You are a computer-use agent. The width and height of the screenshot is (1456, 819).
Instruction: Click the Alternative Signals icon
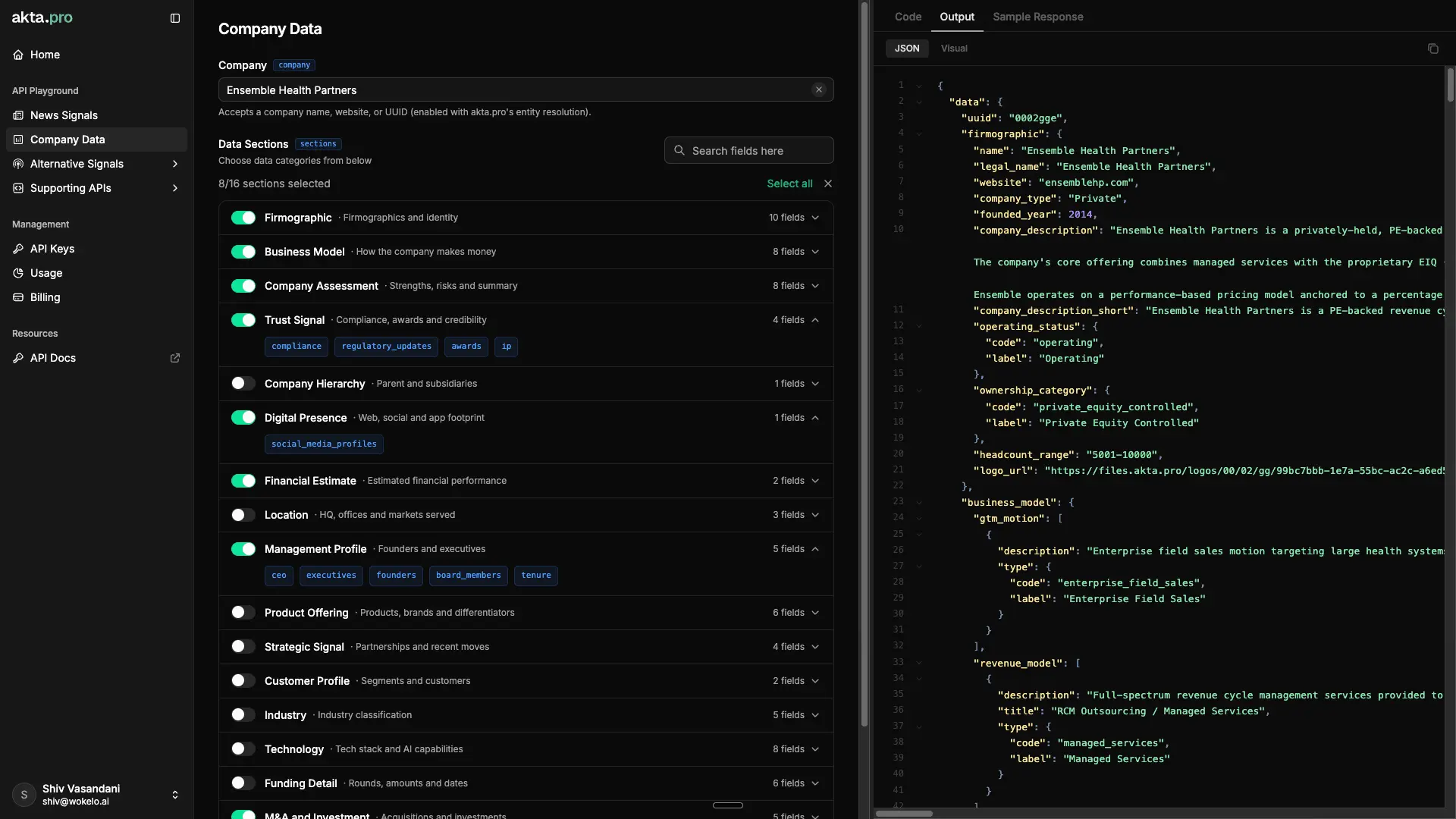point(18,164)
